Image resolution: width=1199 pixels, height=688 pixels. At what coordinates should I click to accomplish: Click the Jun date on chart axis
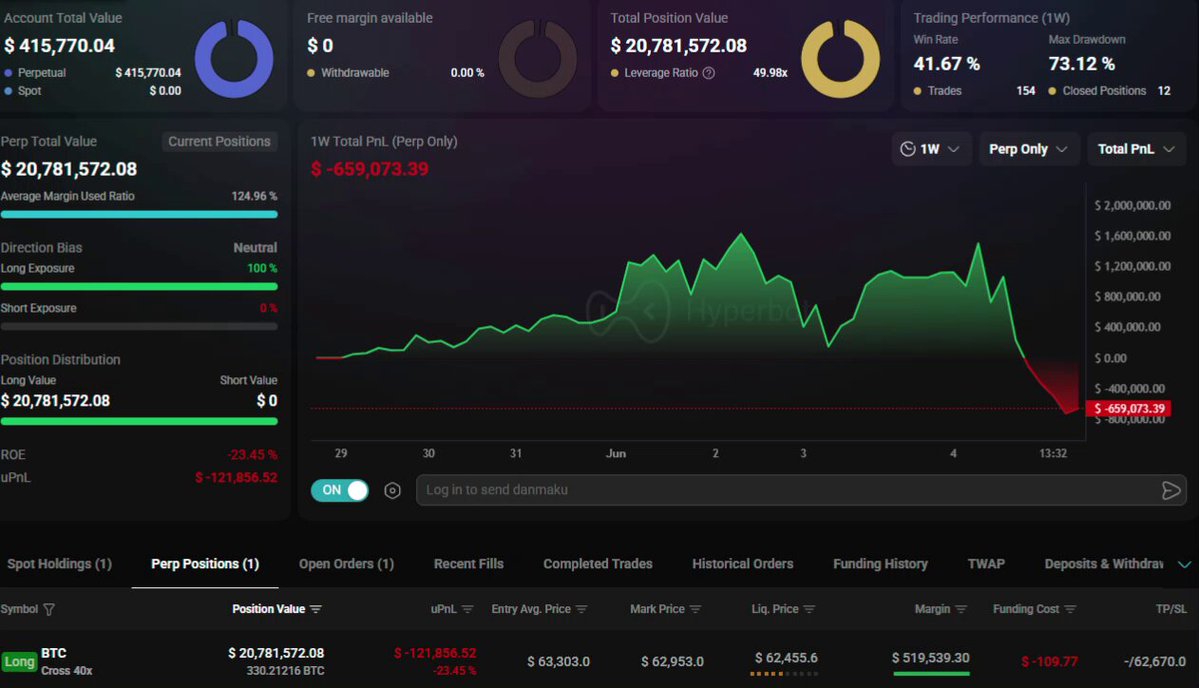[616, 453]
